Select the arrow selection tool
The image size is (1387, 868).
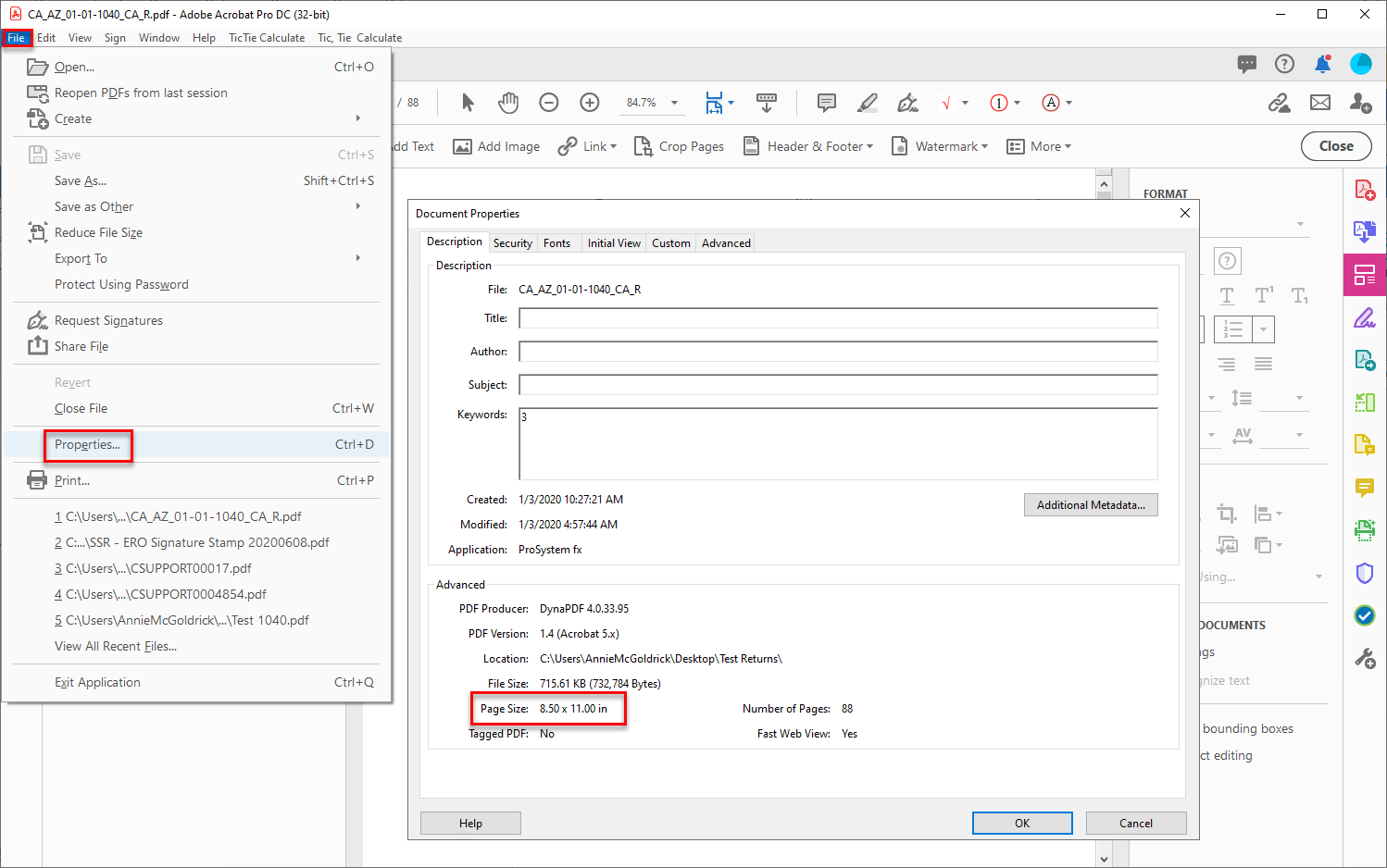[468, 103]
